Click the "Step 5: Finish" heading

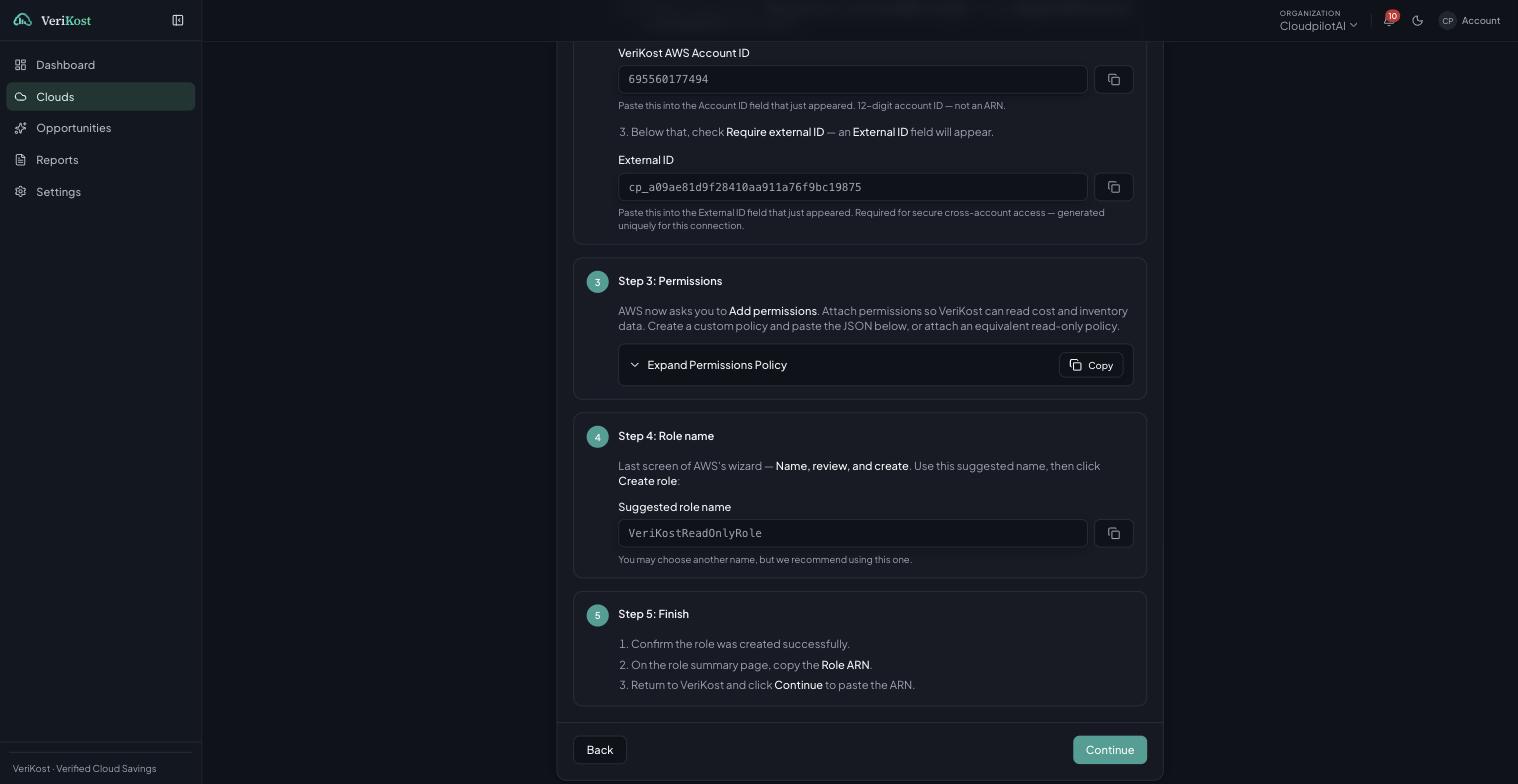click(x=653, y=614)
